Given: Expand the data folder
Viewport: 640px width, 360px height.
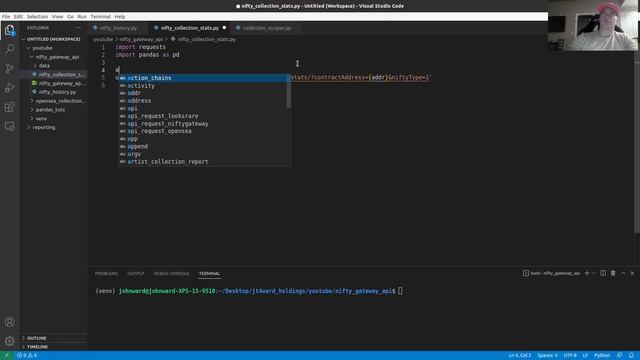Looking at the screenshot, I should coord(54,66).
